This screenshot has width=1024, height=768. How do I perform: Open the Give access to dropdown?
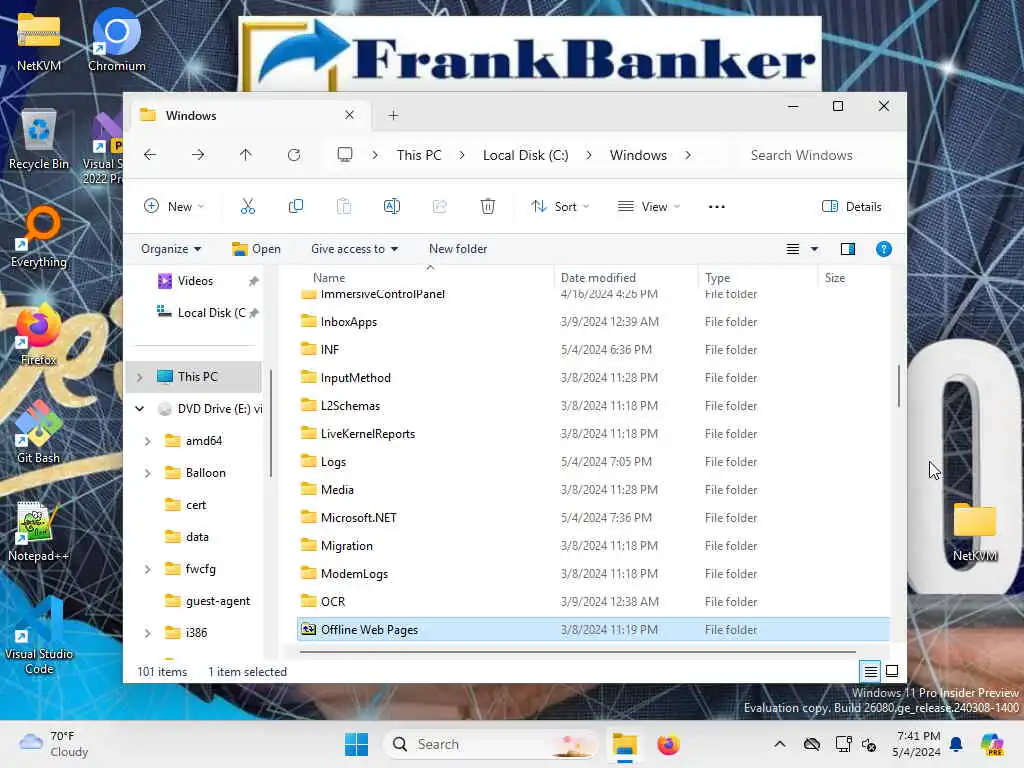355,249
